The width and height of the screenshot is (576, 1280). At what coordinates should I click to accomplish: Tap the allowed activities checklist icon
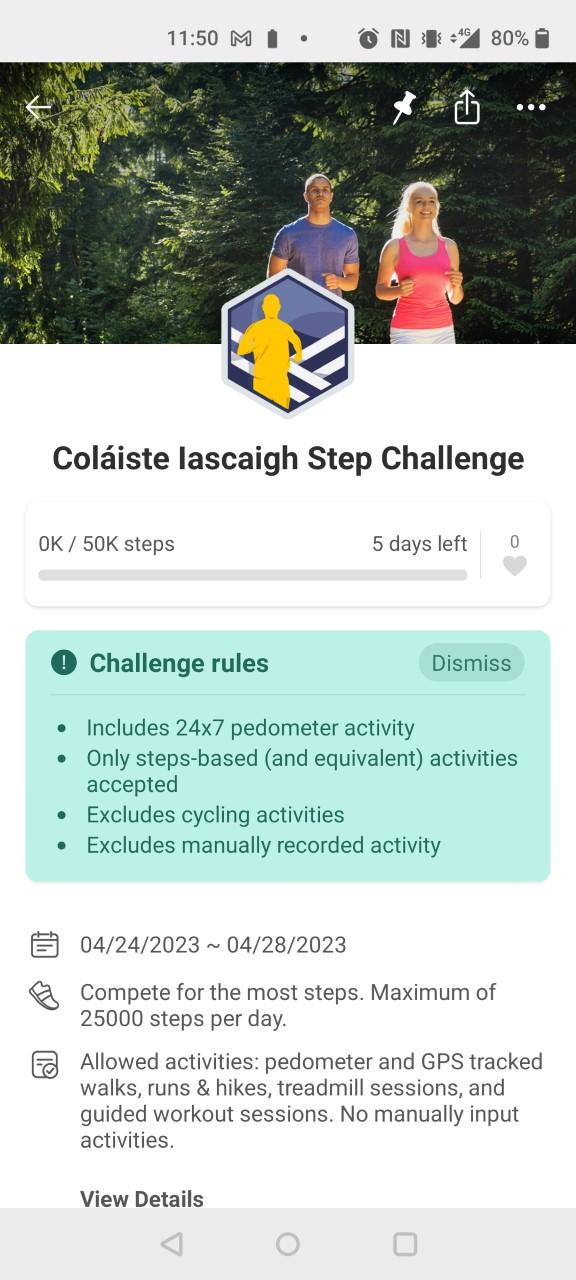click(x=44, y=1064)
